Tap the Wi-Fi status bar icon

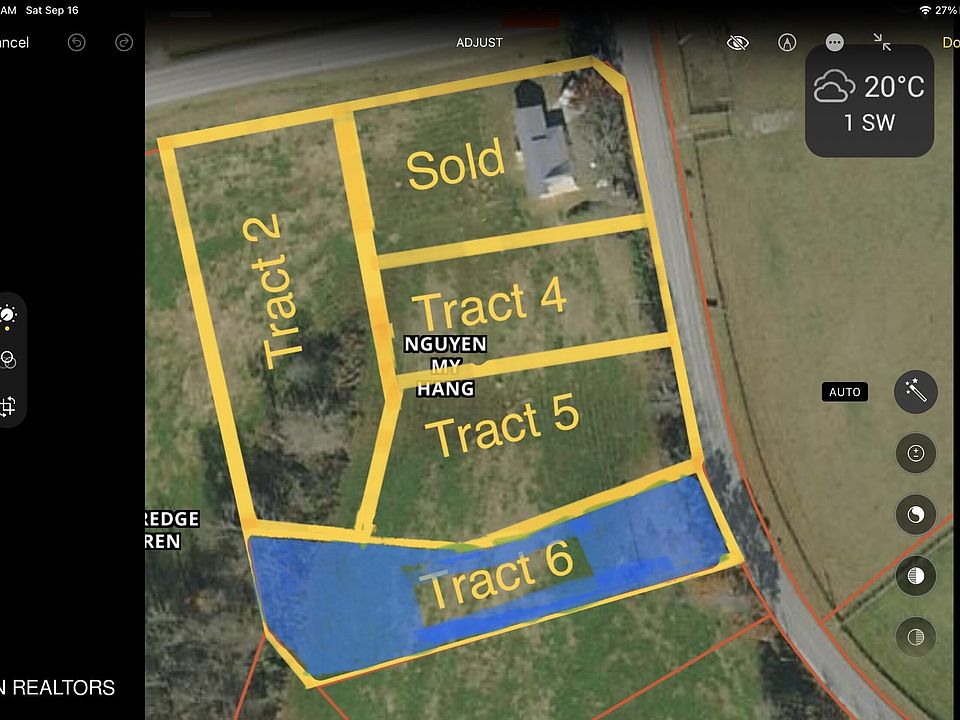coord(925,10)
